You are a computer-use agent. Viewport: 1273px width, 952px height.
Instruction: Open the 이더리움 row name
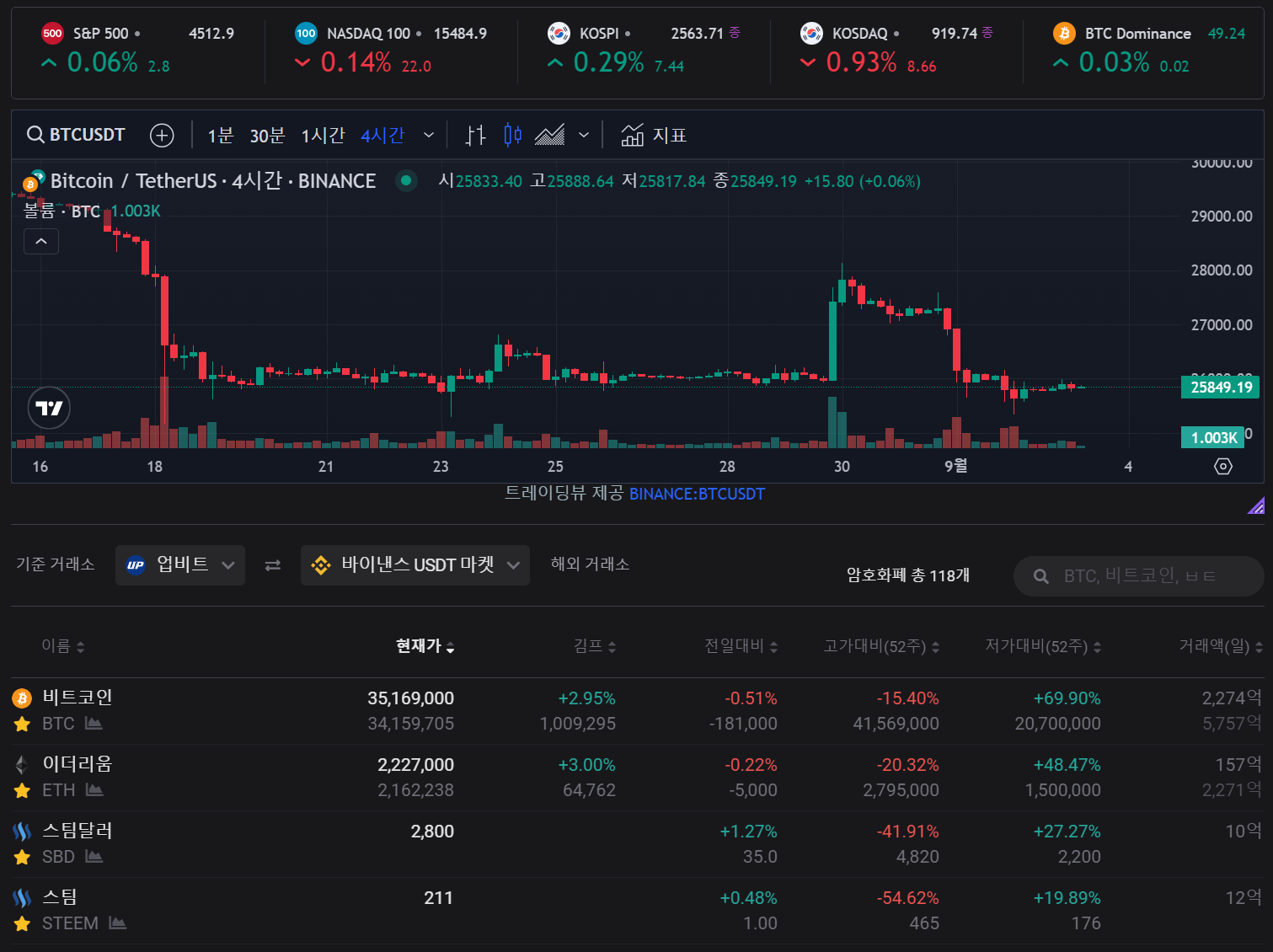[78, 764]
